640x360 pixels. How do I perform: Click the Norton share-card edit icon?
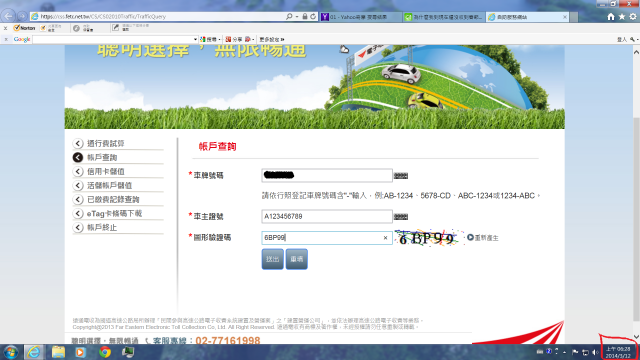[x=116, y=27]
